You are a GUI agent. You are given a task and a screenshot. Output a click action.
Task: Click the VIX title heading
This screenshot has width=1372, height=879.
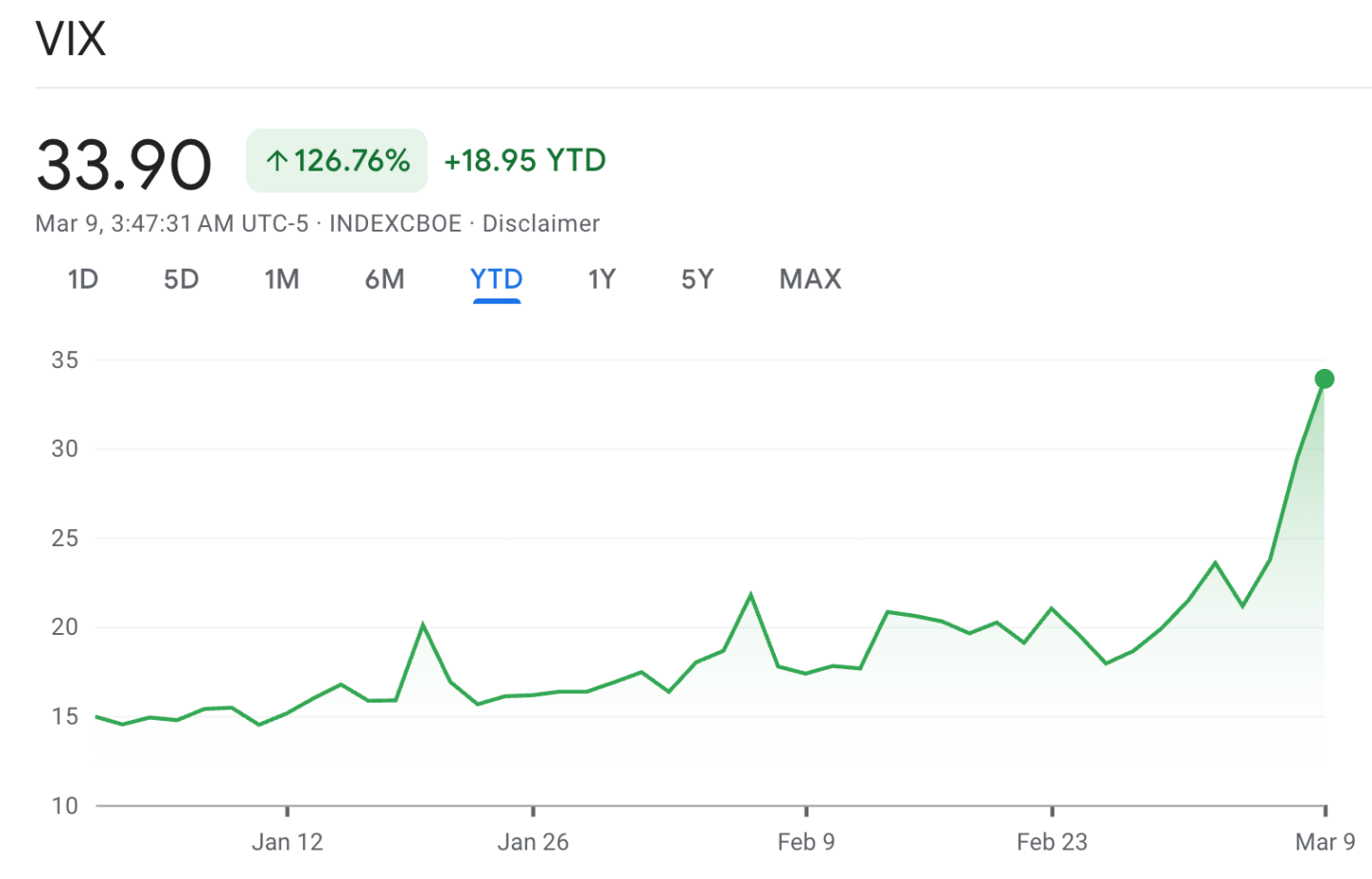point(71,40)
